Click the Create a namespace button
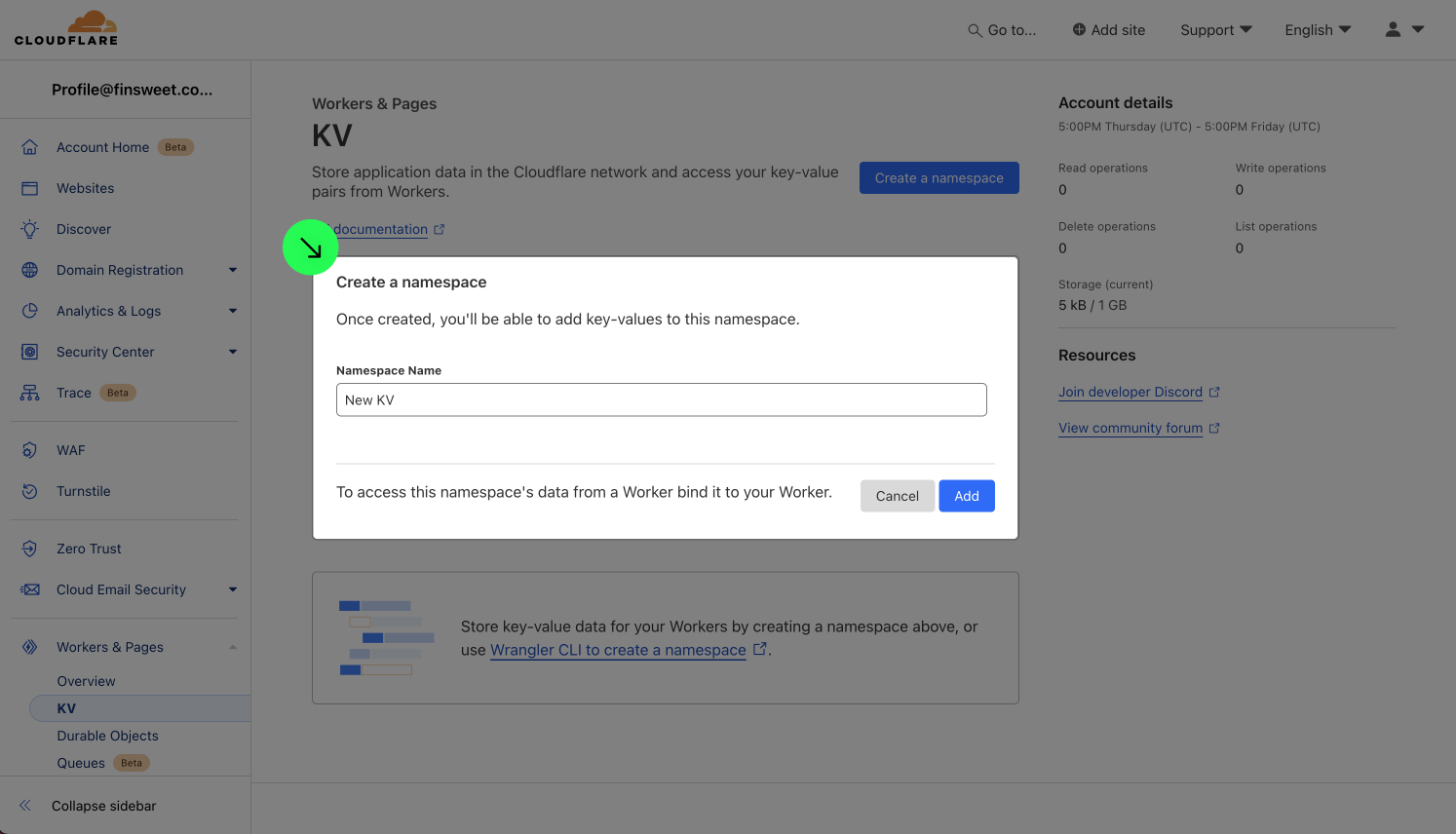 coord(939,177)
